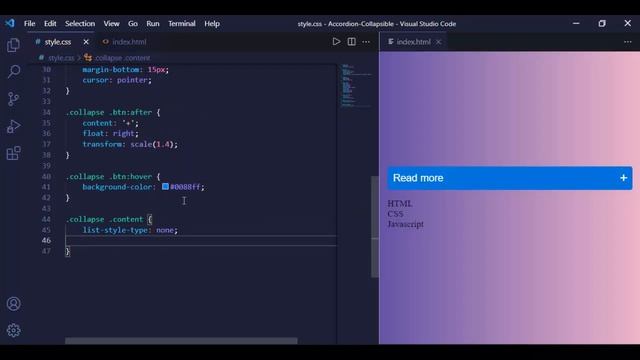Viewport: 640px width, 360px height.
Task: Click the horizontal scrollbar in editor
Action: coord(181,340)
